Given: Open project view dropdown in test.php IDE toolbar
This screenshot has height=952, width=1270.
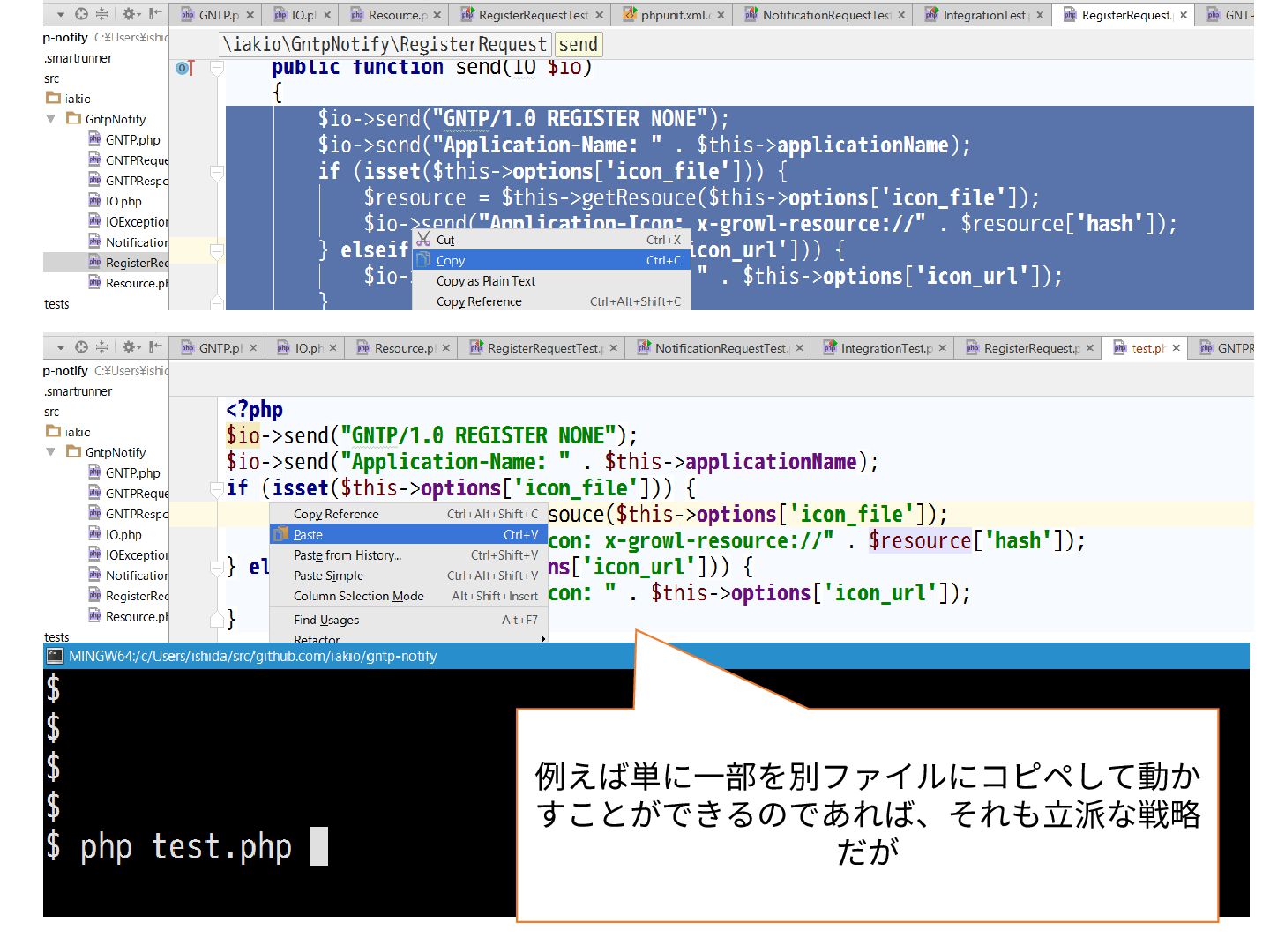Looking at the screenshot, I should pos(60,347).
